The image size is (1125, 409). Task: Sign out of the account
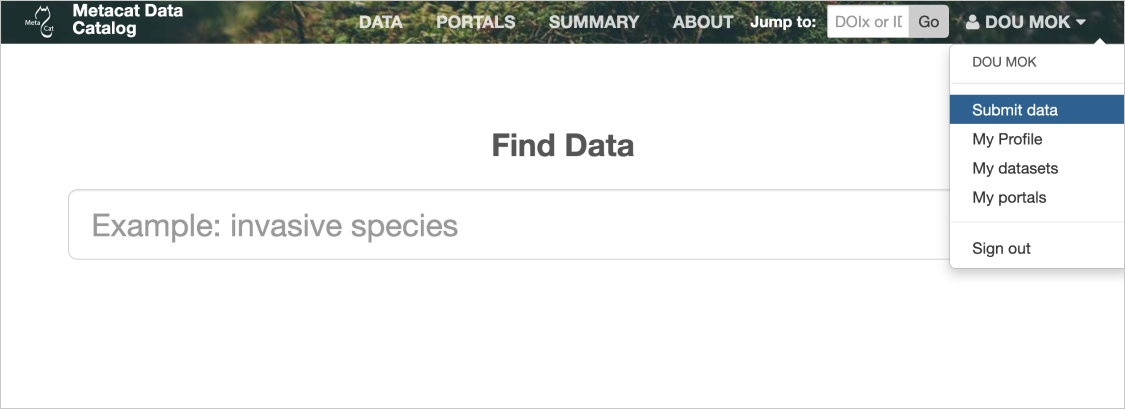point(1001,248)
